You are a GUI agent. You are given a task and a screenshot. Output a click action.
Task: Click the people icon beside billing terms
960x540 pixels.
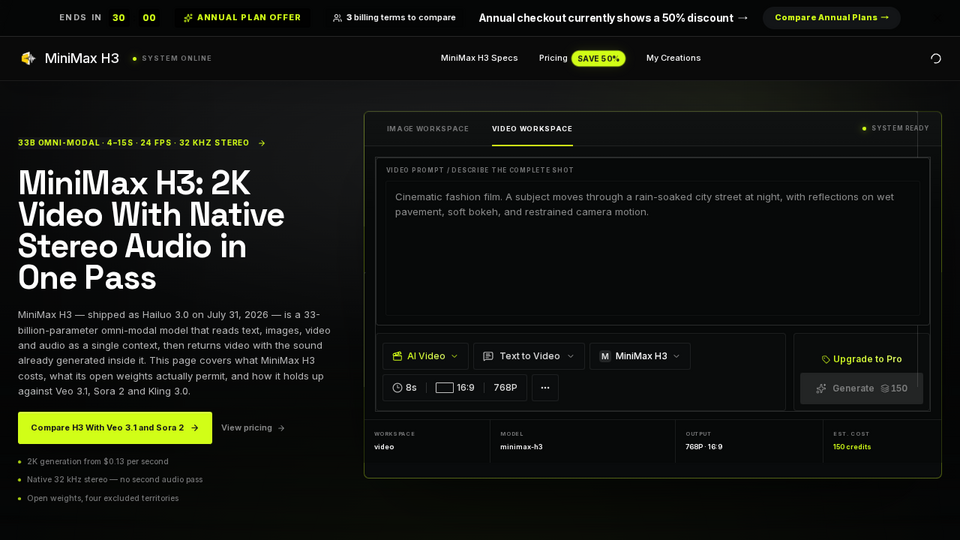[337, 18]
